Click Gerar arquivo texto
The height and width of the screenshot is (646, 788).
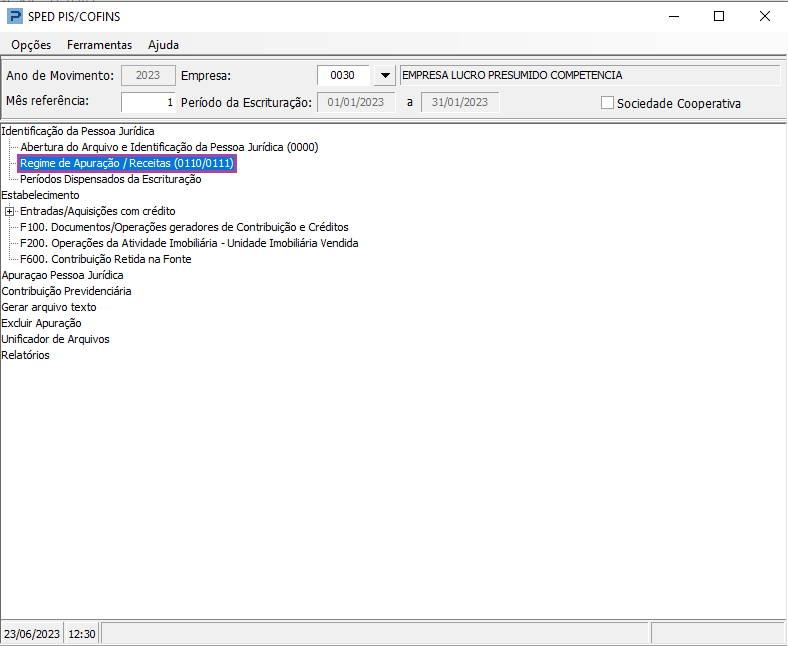coord(49,307)
